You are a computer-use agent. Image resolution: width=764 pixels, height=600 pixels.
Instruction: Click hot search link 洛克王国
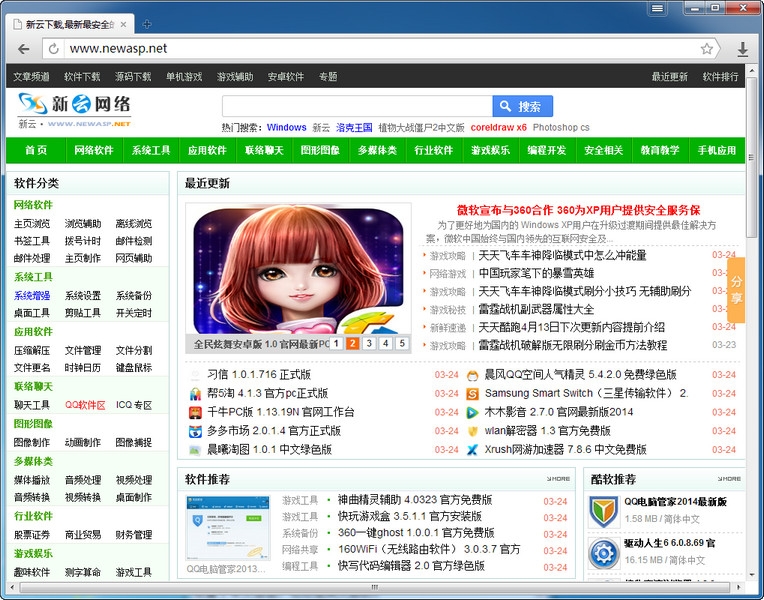pos(354,128)
